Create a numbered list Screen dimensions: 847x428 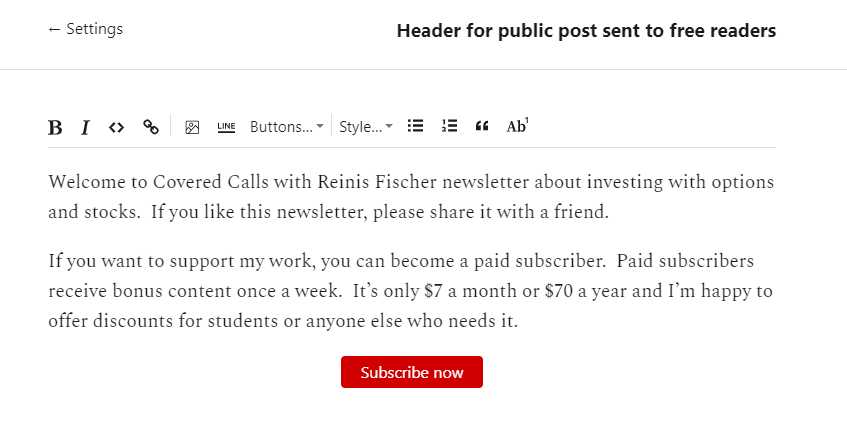click(x=449, y=126)
